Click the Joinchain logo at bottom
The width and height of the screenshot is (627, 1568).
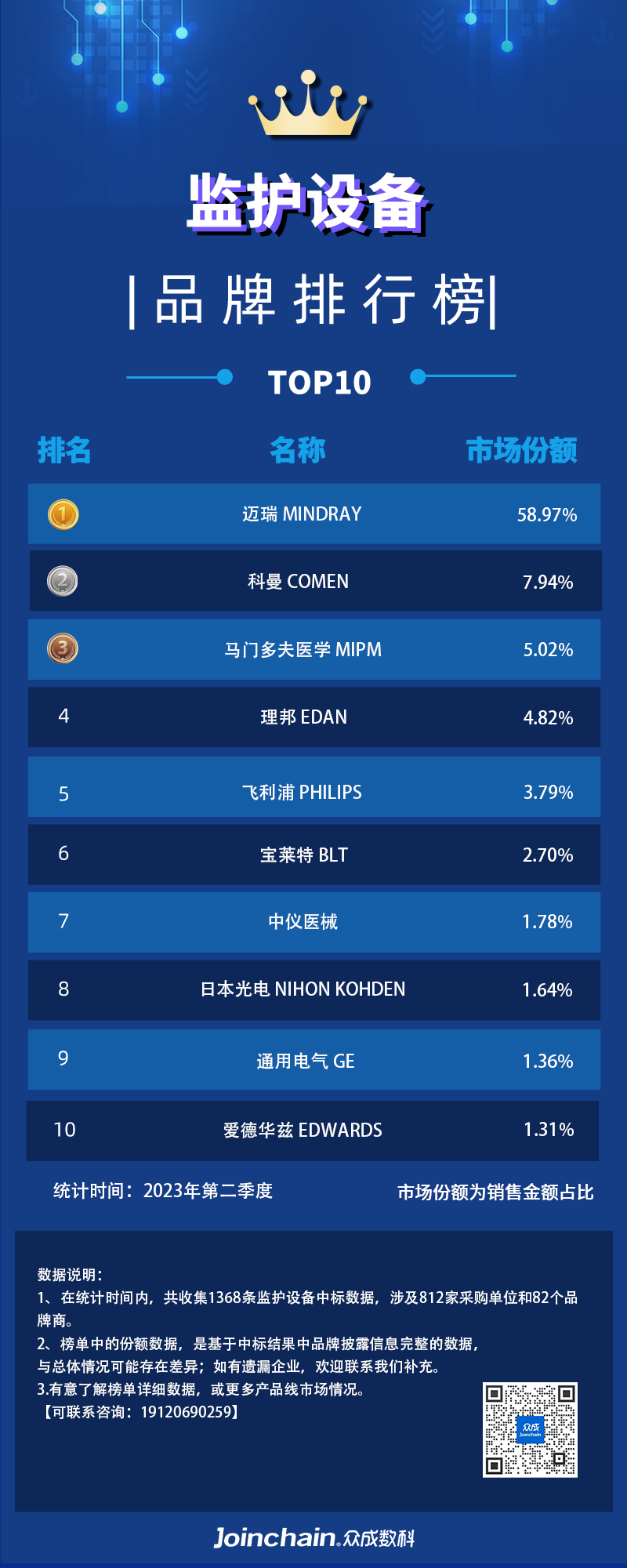[314, 1537]
